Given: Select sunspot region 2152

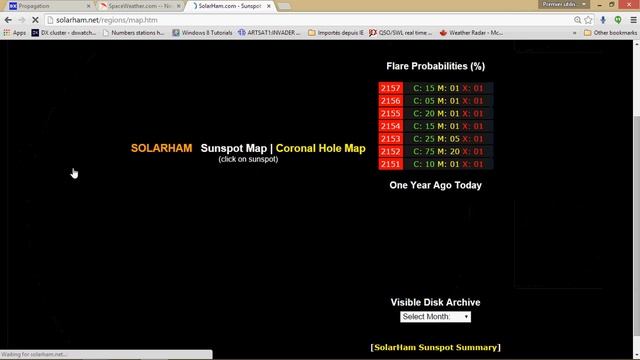Looking at the screenshot, I should [390, 151].
